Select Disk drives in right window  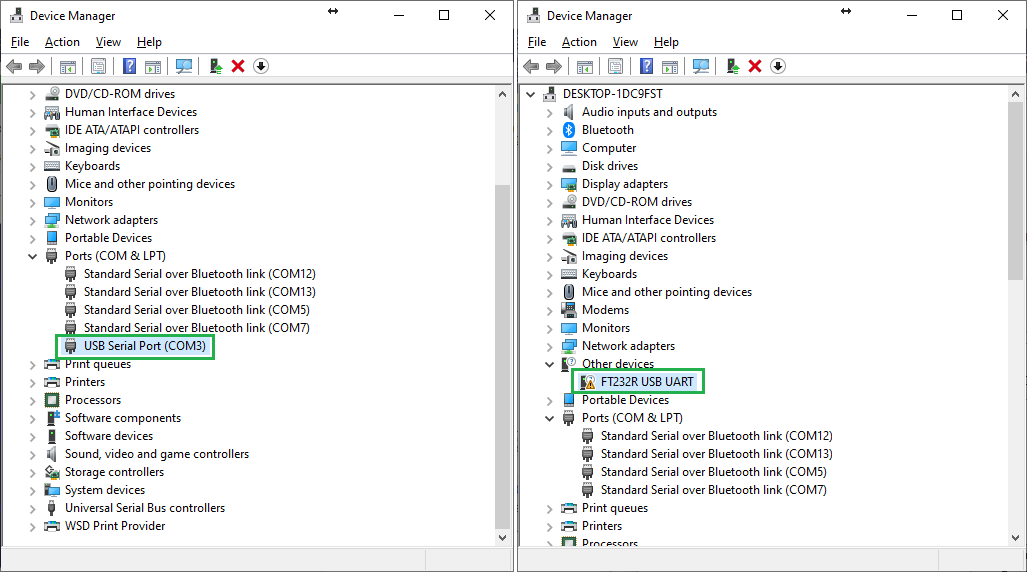click(609, 166)
